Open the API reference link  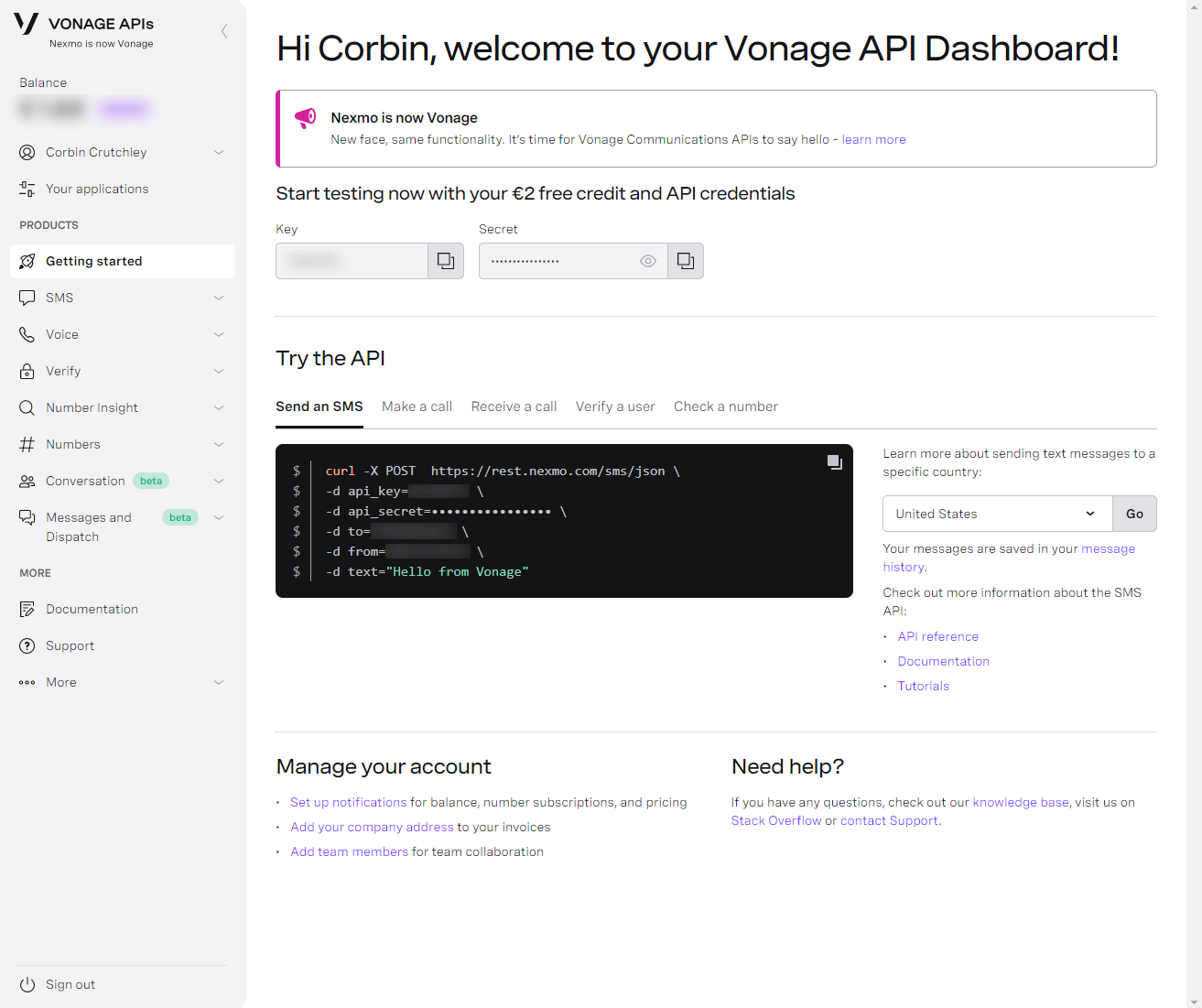(x=937, y=636)
